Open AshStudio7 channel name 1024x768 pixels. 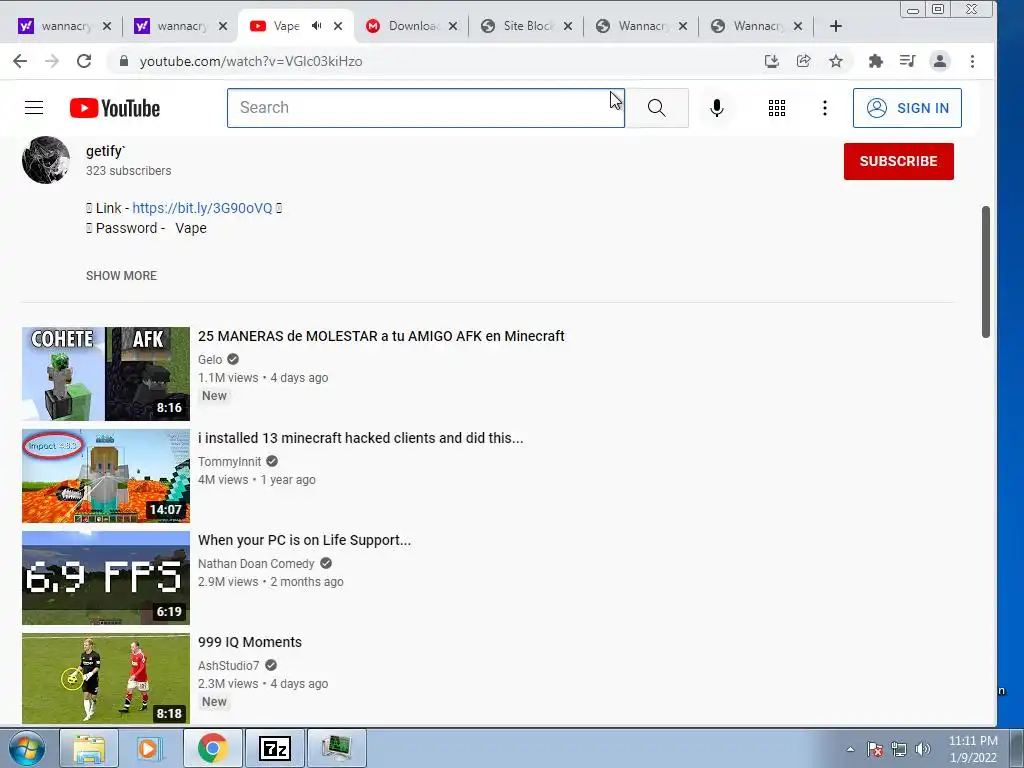point(229,665)
